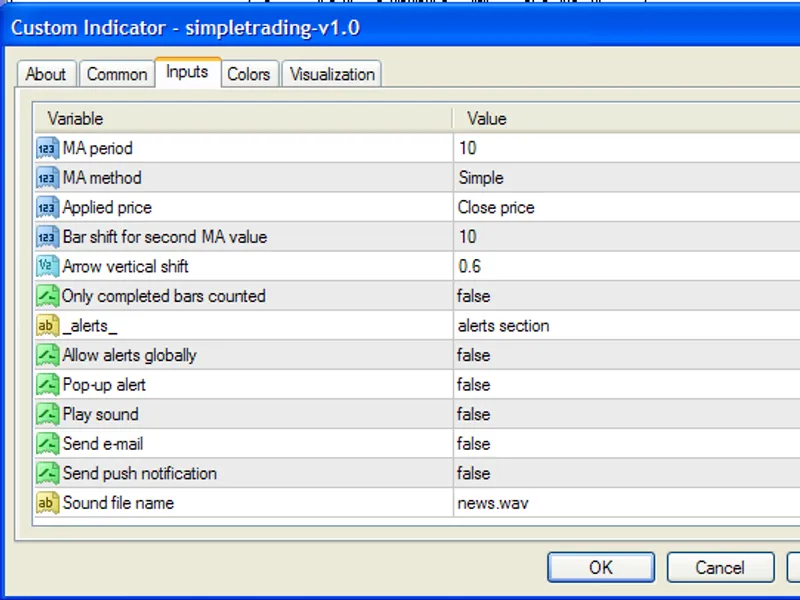Select the _alerts_ variable label
This screenshot has height=600, width=800.
90,327
